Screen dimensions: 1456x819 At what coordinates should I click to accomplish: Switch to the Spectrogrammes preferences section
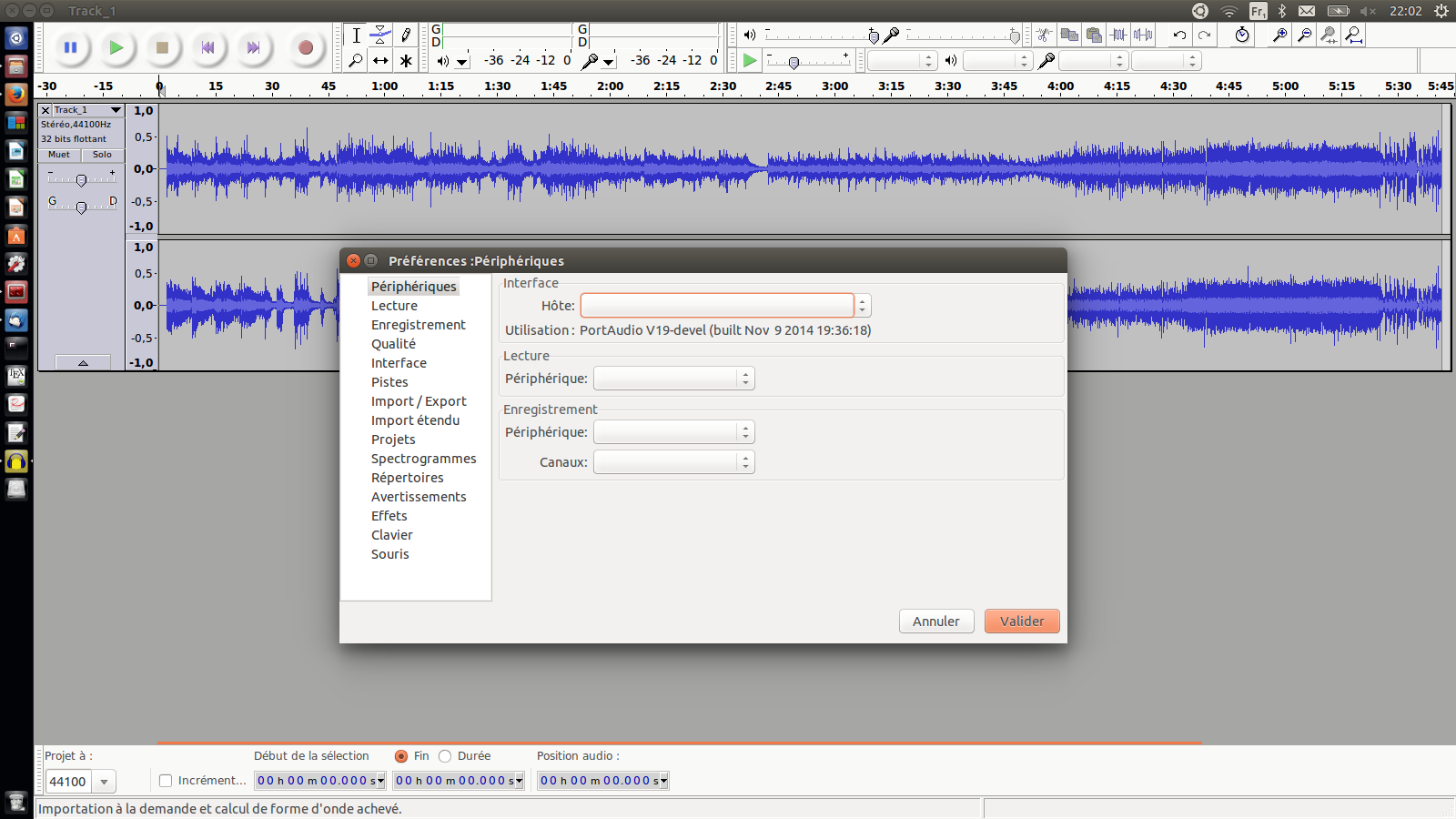pos(423,459)
